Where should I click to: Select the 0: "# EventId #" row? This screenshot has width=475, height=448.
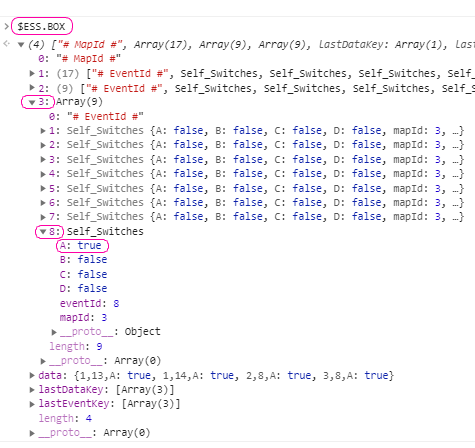tap(96, 116)
